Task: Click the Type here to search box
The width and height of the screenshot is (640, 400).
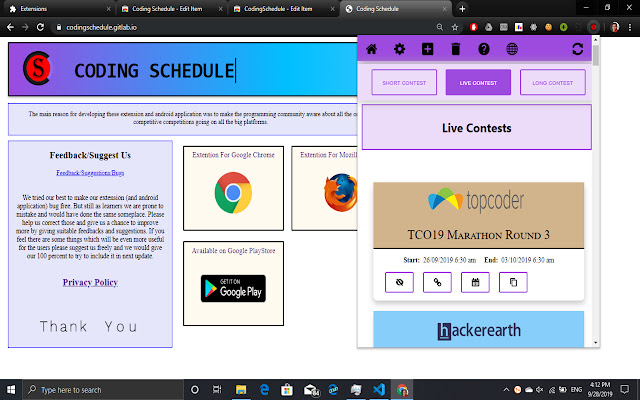Action: click(x=103, y=389)
